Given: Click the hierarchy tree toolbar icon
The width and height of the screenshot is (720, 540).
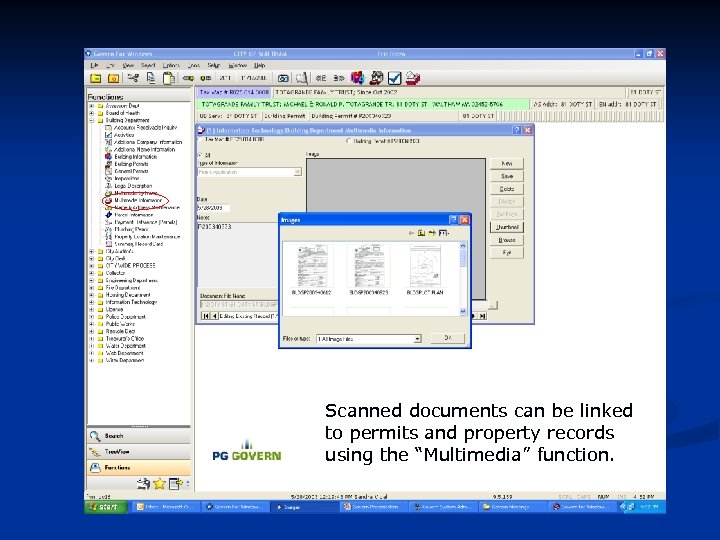Looking at the screenshot, I should pos(133,78).
